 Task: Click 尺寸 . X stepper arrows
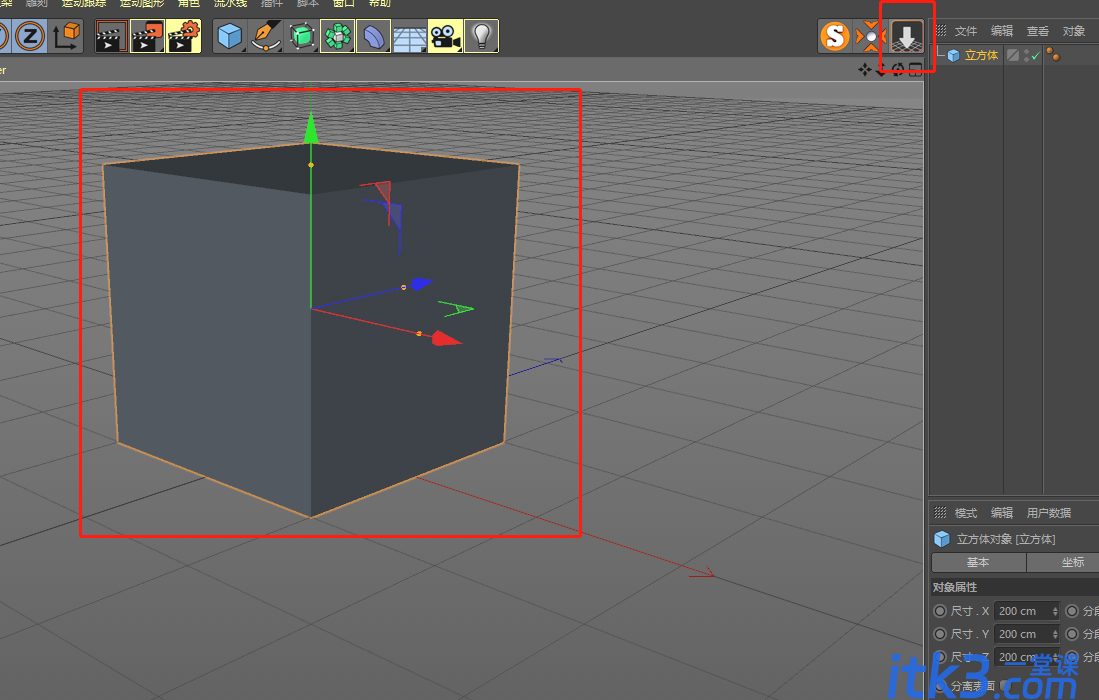[1055, 611]
